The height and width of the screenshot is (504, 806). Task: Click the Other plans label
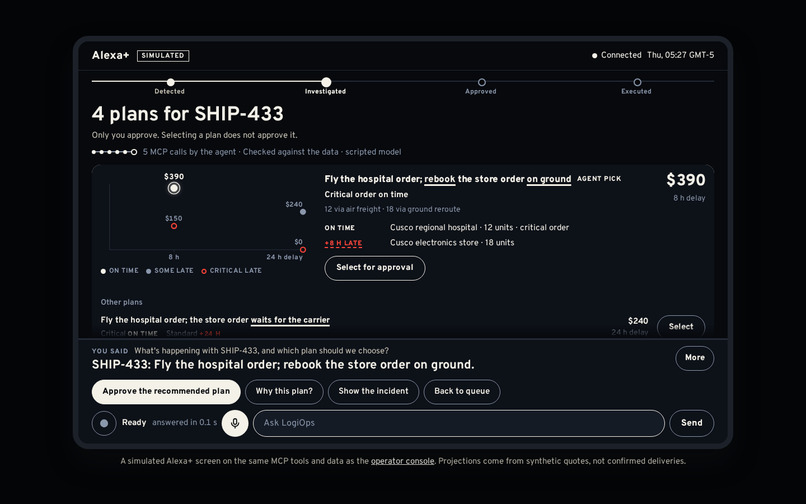[x=121, y=302]
